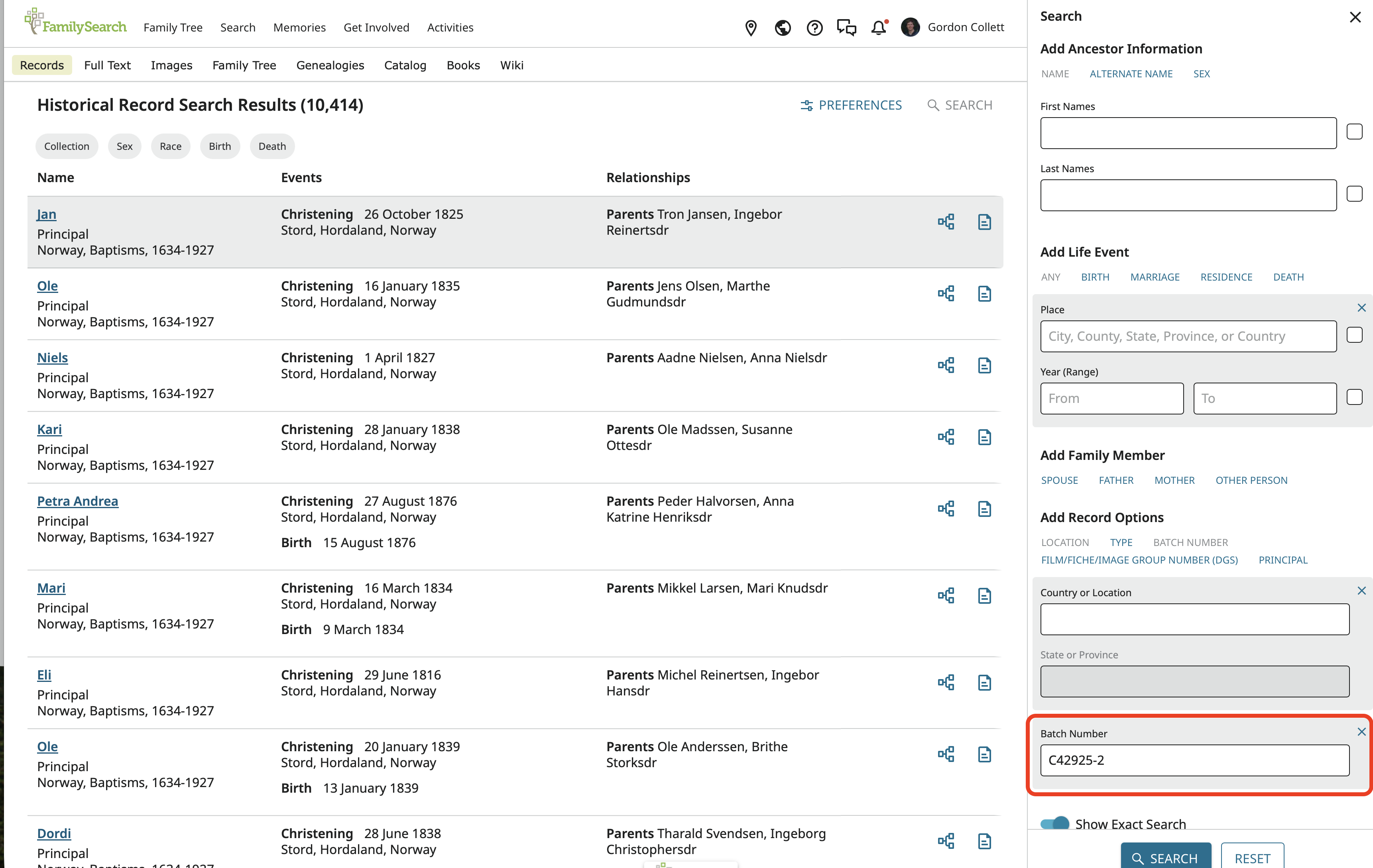This screenshot has width=1373, height=868.
Task: Open the Death filter chip
Action: (272, 147)
